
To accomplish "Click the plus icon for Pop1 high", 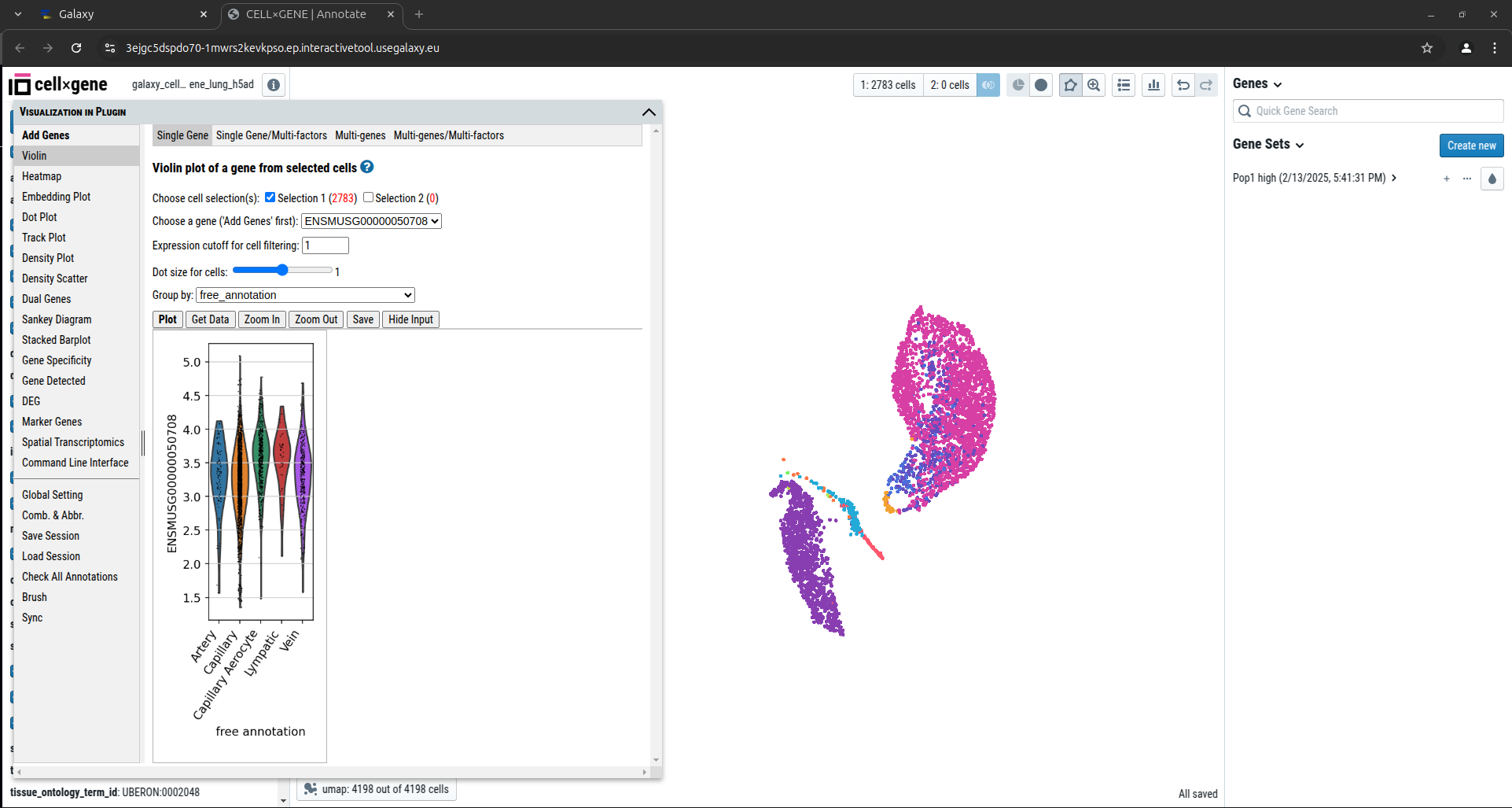I will pos(1447,179).
